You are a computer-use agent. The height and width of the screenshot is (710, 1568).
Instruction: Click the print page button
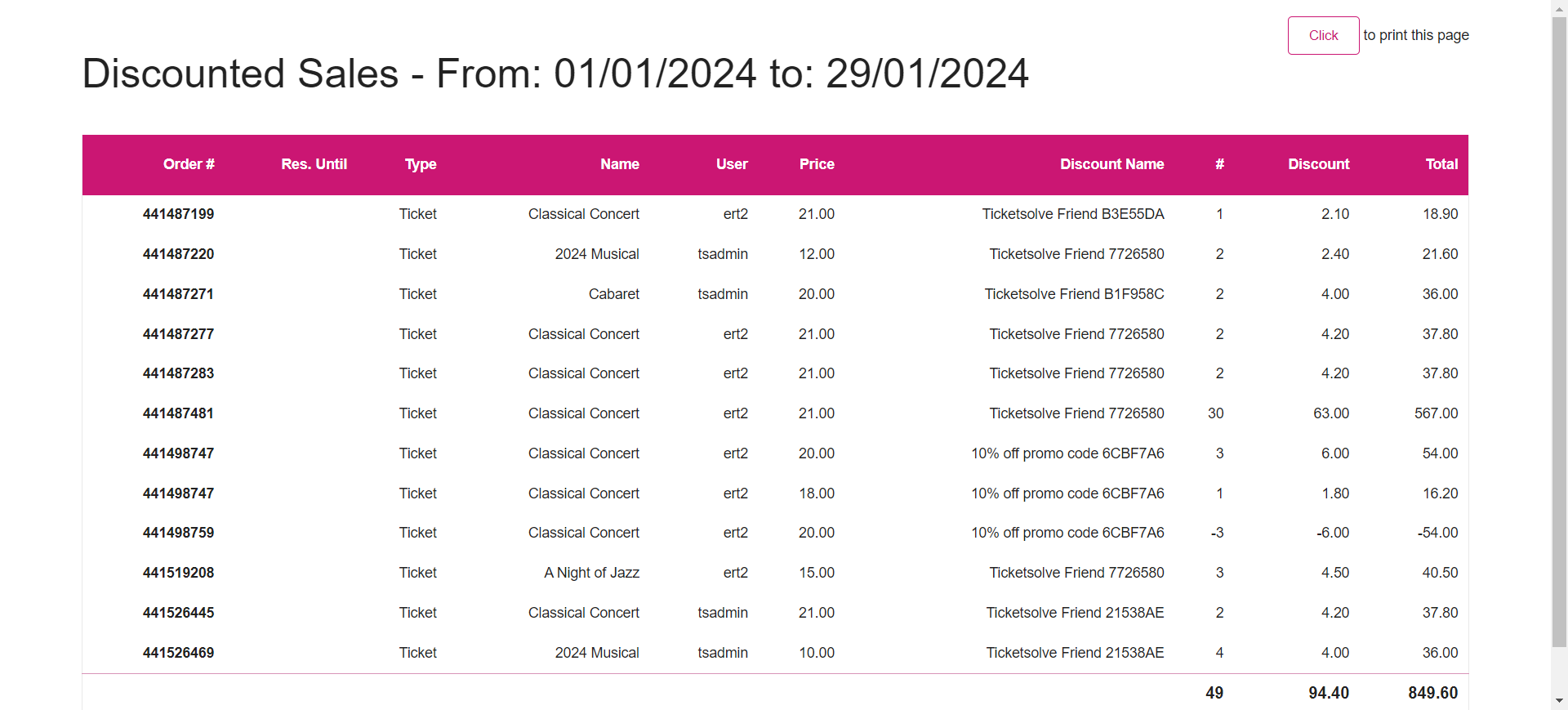1323,35
